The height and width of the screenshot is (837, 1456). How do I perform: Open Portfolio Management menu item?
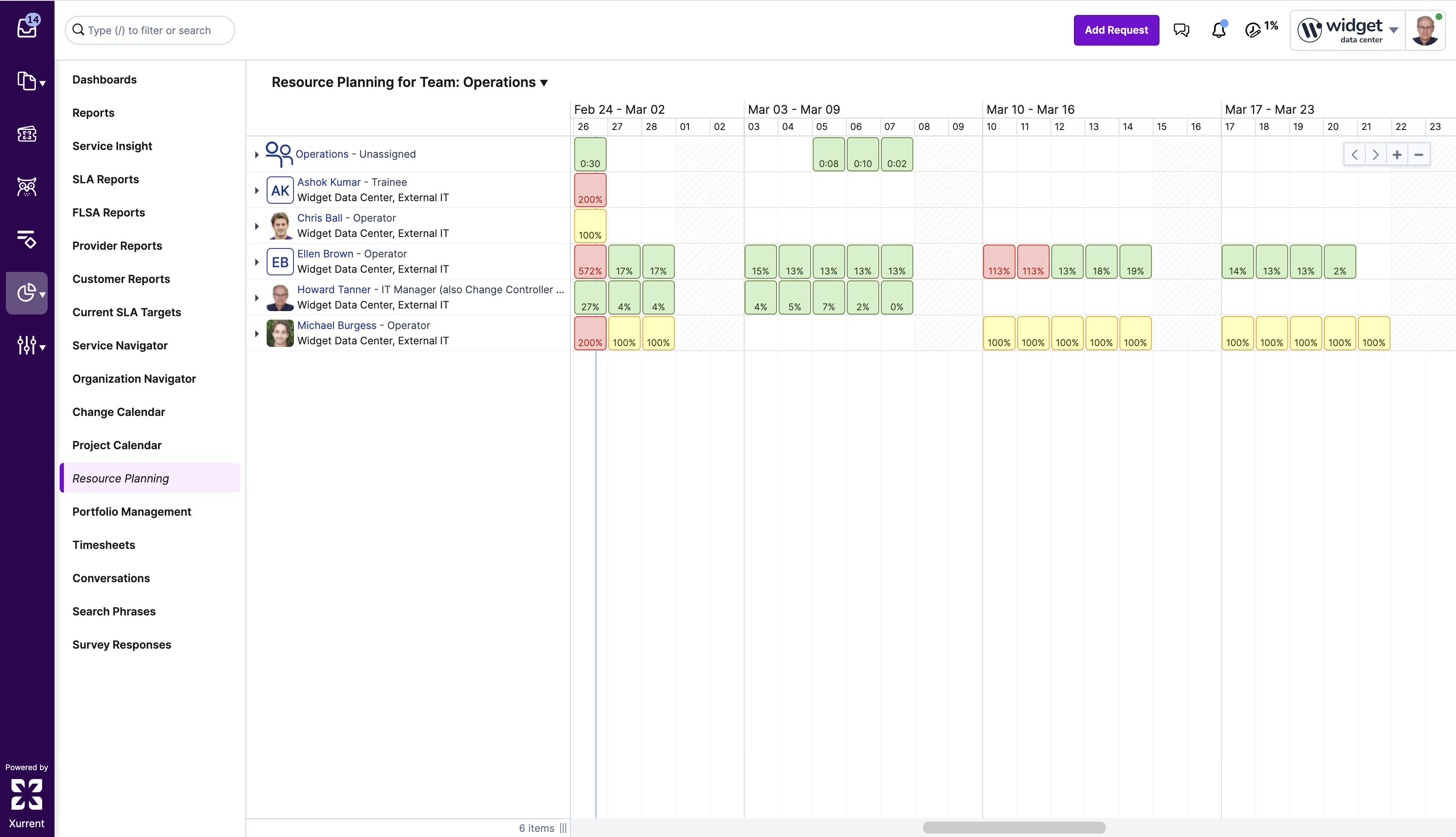[x=132, y=512]
